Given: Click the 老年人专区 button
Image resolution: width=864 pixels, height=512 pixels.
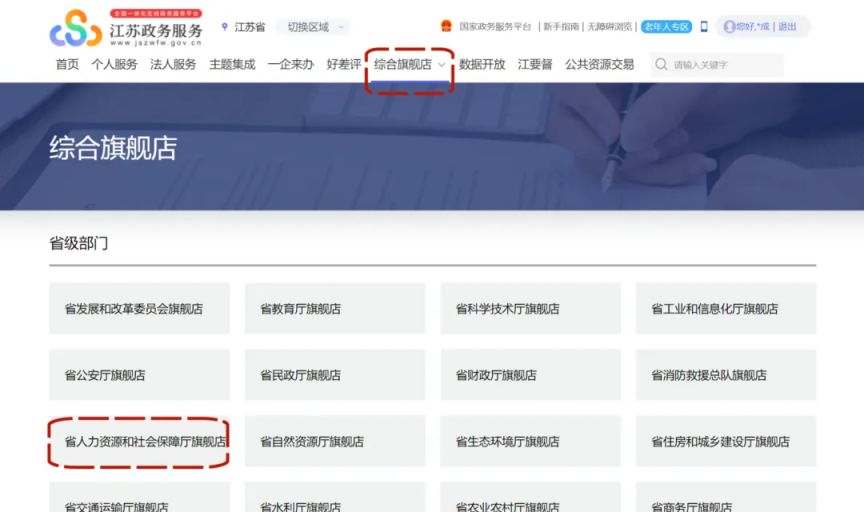Looking at the screenshot, I should click(666, 27).
